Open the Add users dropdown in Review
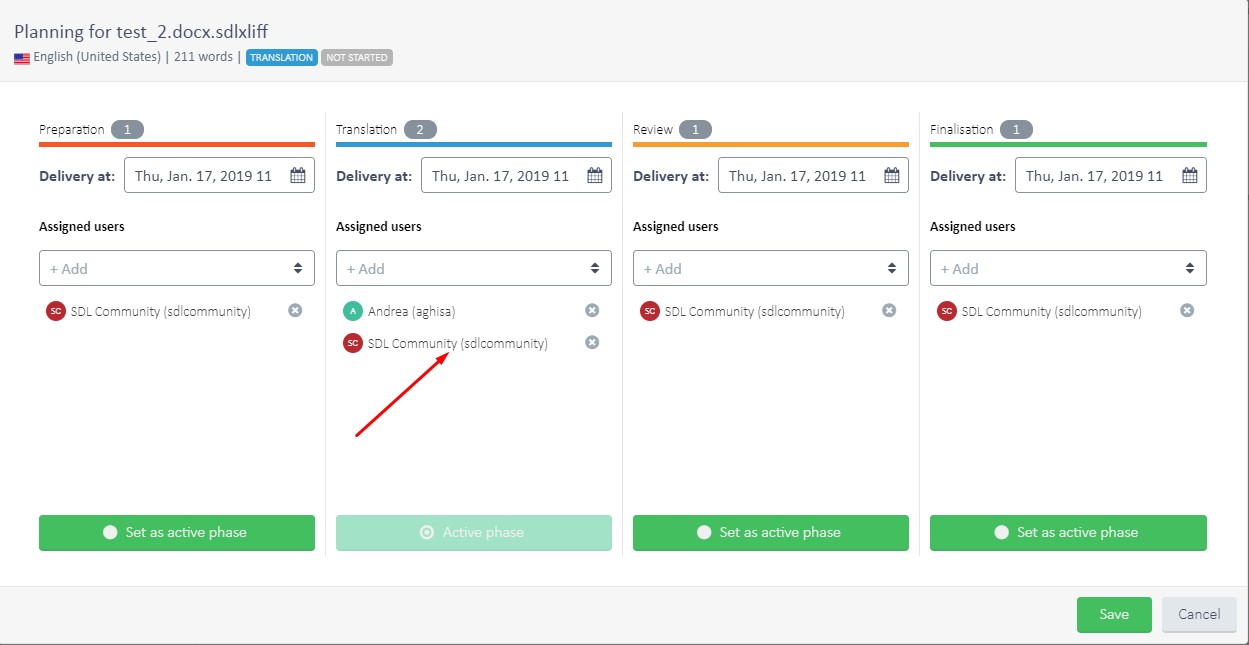The image size is (1249, 645). [771, 268]
